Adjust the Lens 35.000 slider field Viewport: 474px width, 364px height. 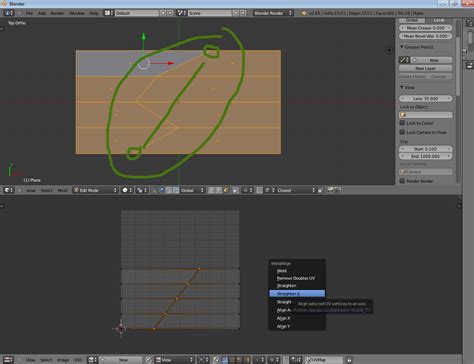[426, 99]
